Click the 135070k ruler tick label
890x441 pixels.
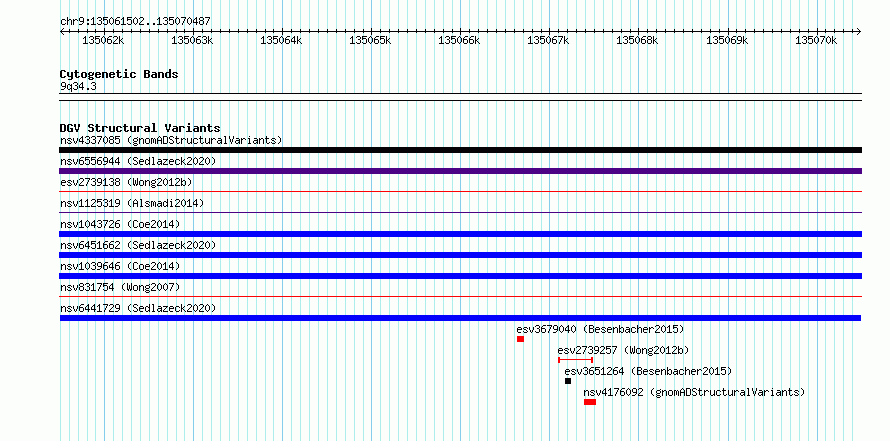coord(816,40)
